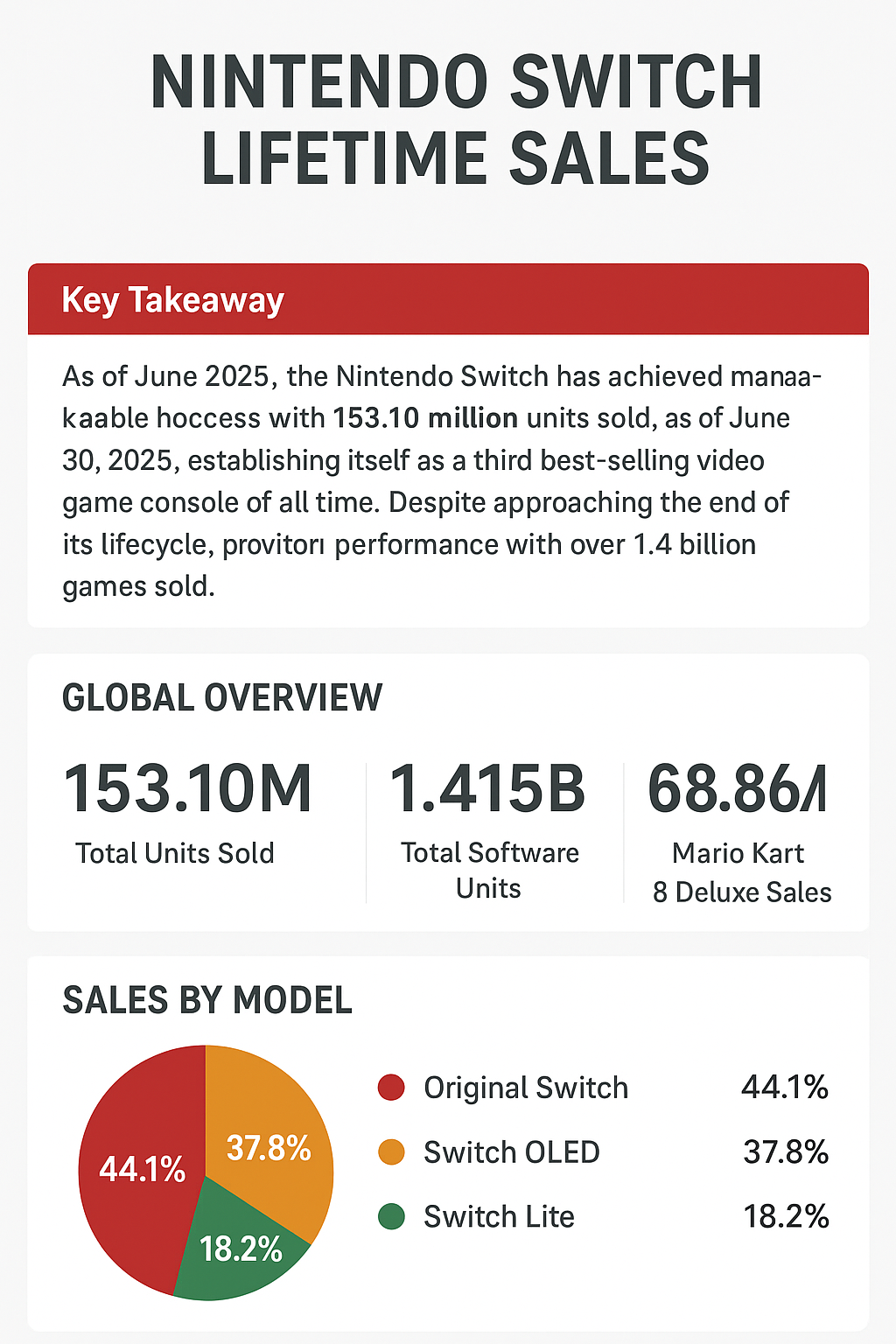Click the Total Units Sold label
Image resolution: width=896 pixels, height=1344 pixels.
[x=175, y=853]
